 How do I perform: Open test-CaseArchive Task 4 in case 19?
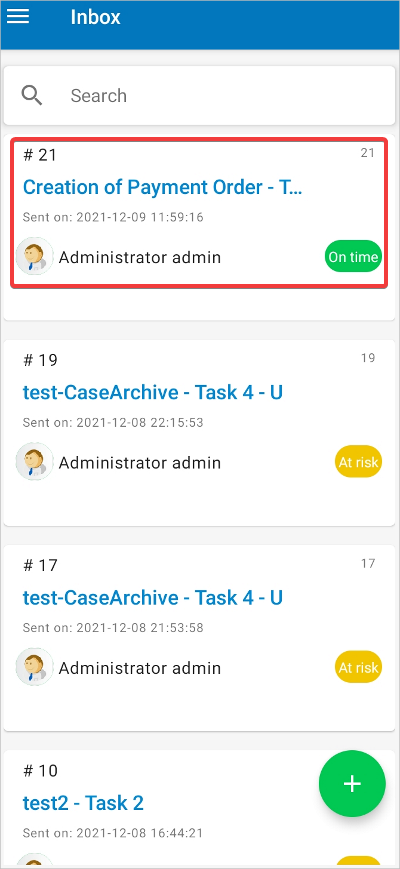click(153, 392)
